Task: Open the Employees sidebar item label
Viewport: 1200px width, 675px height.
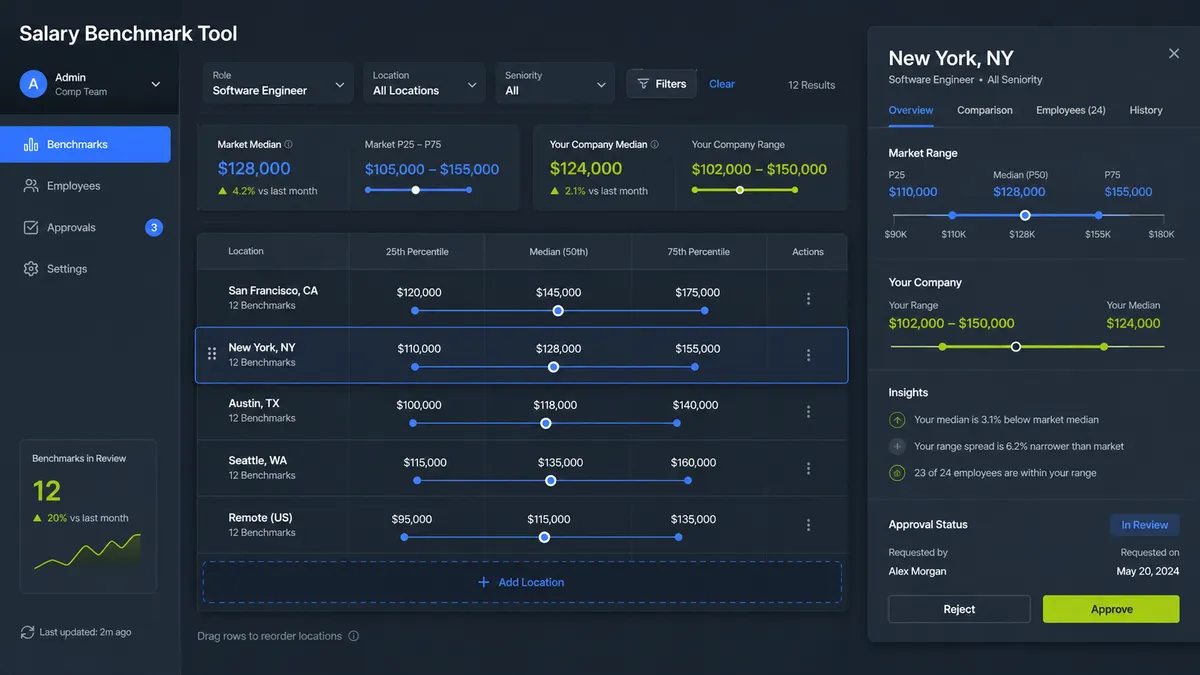Action: coord(74,186)
